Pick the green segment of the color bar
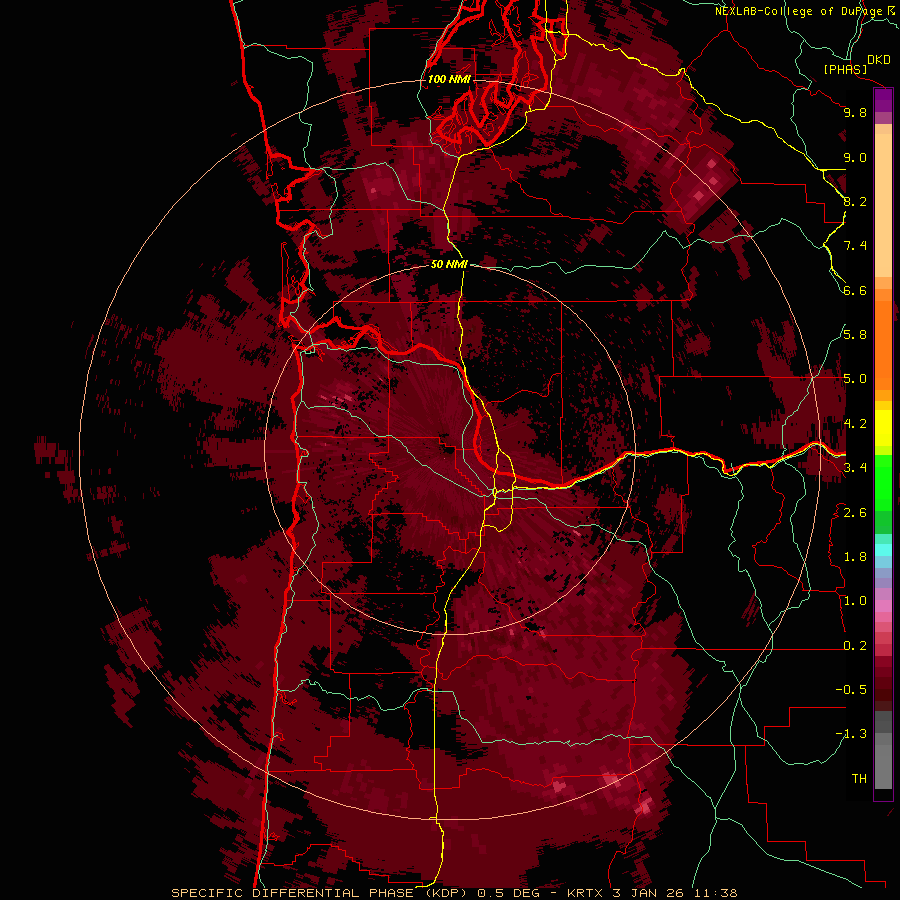The height and width of the screenshot is (900, 900). [x=883, y=483]
